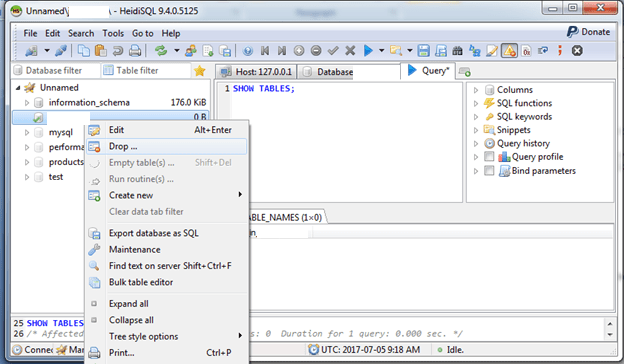Expand the Query history helper node
Screen dimensions: 624x364
476,144
